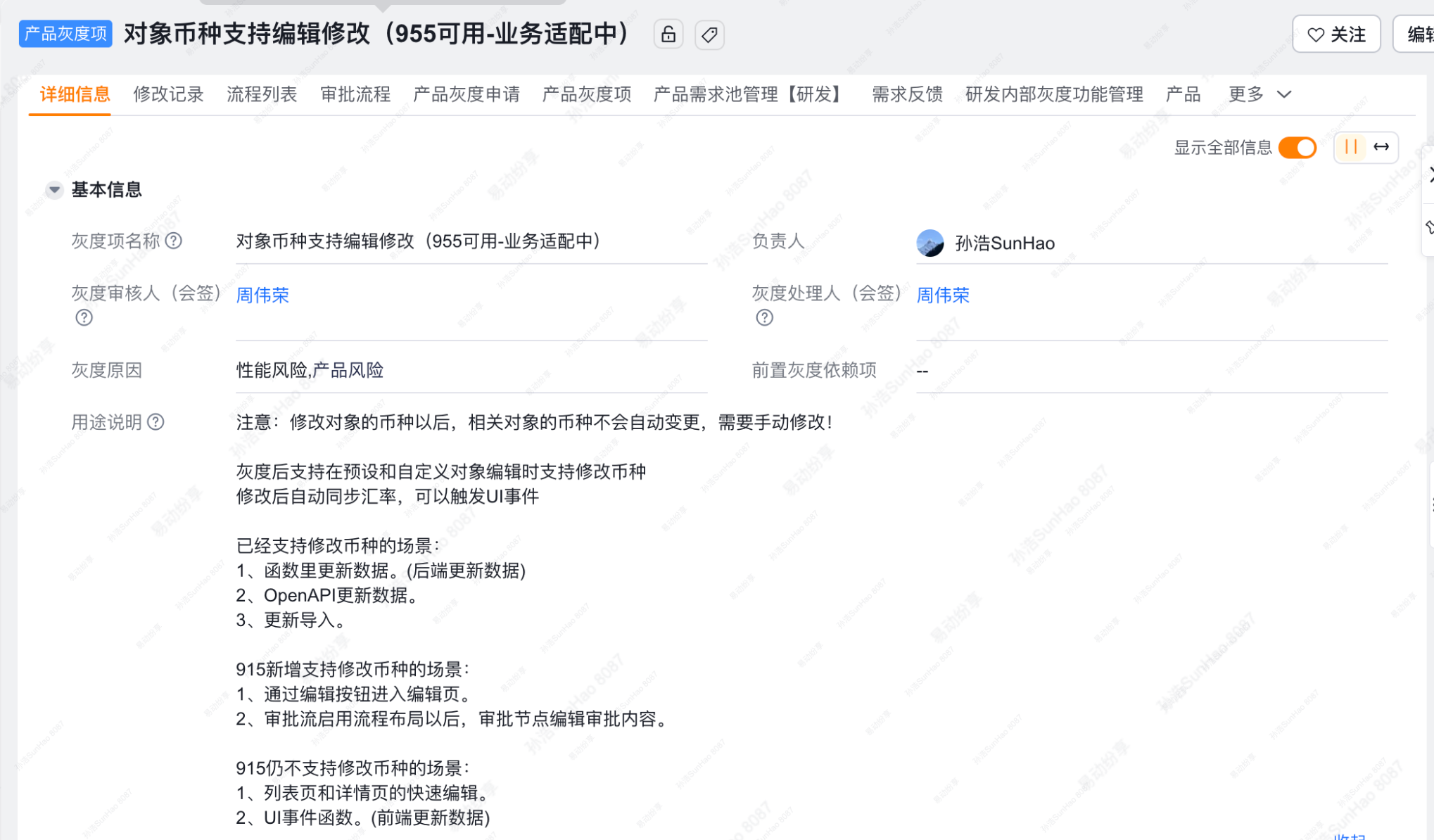Open the 需求反馈 tab
Screen dimensions: 1434x840
point(907,94)
